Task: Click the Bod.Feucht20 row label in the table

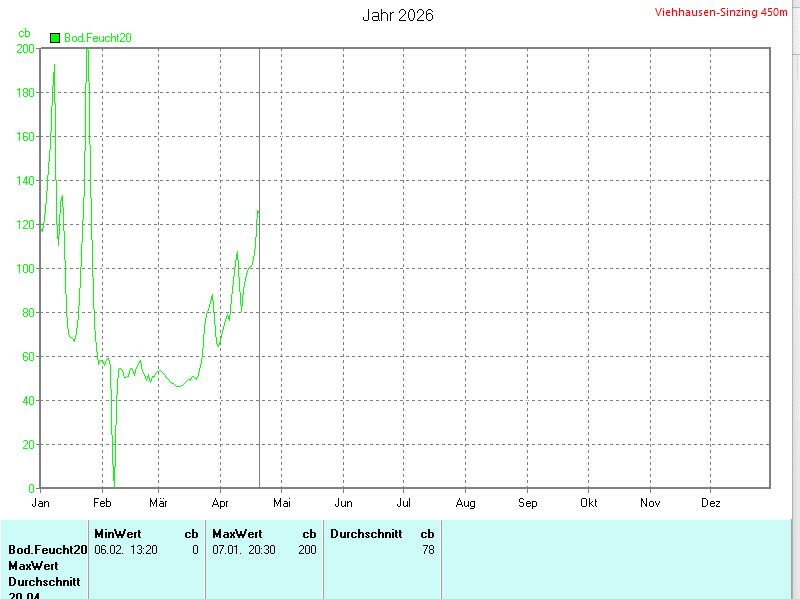Action: pos(48,550)
